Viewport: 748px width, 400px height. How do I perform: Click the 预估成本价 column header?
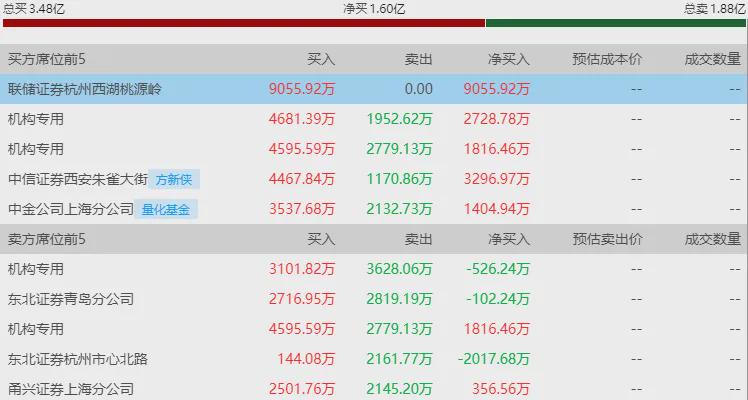click(607, 59)
